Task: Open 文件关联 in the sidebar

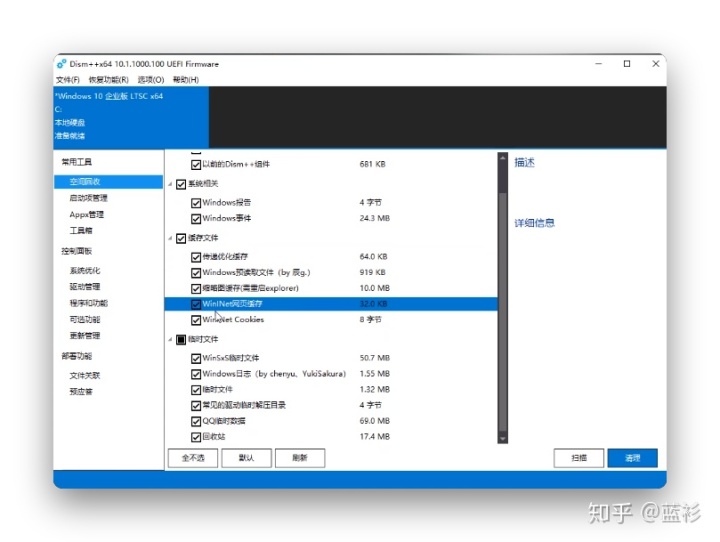Action: pos(84,375)
